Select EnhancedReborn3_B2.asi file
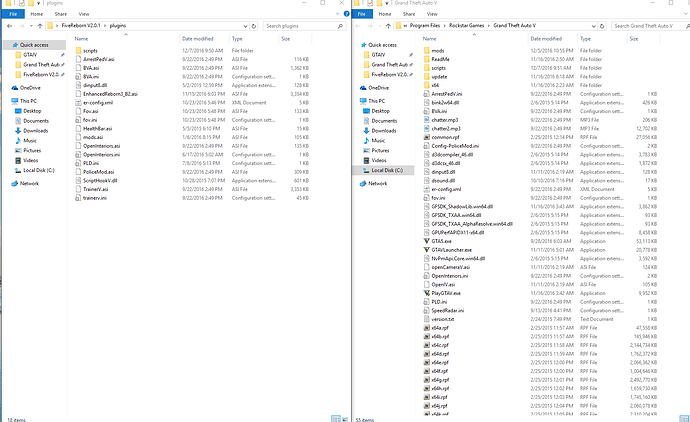 click(110, 94)
